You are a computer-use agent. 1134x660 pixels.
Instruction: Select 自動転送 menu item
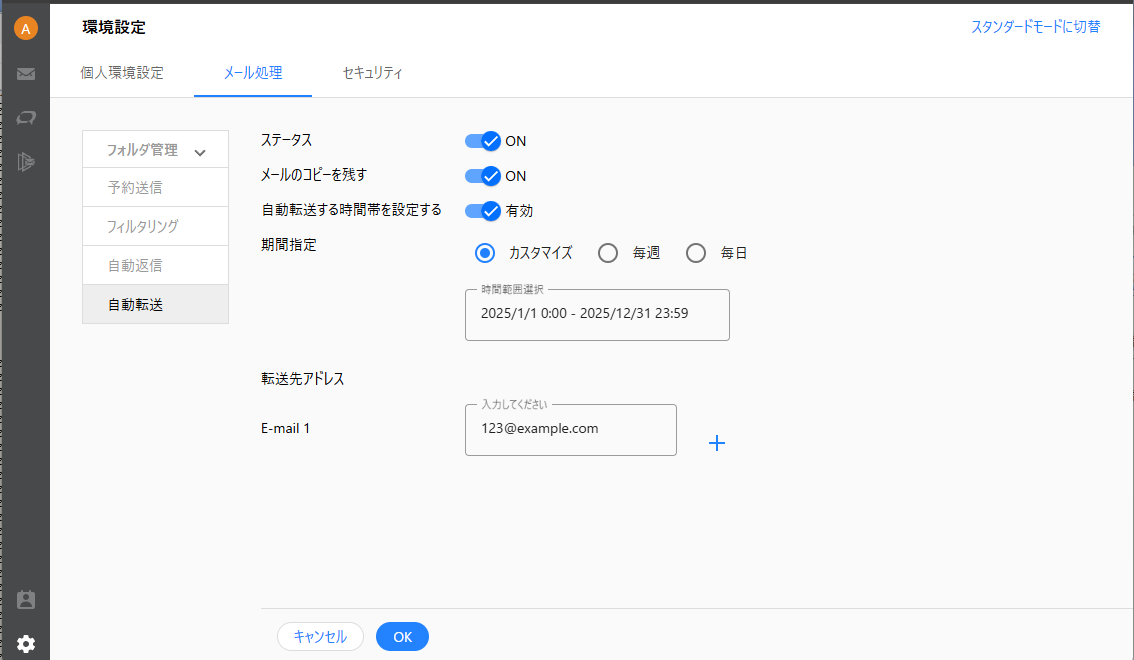point(155,304)
